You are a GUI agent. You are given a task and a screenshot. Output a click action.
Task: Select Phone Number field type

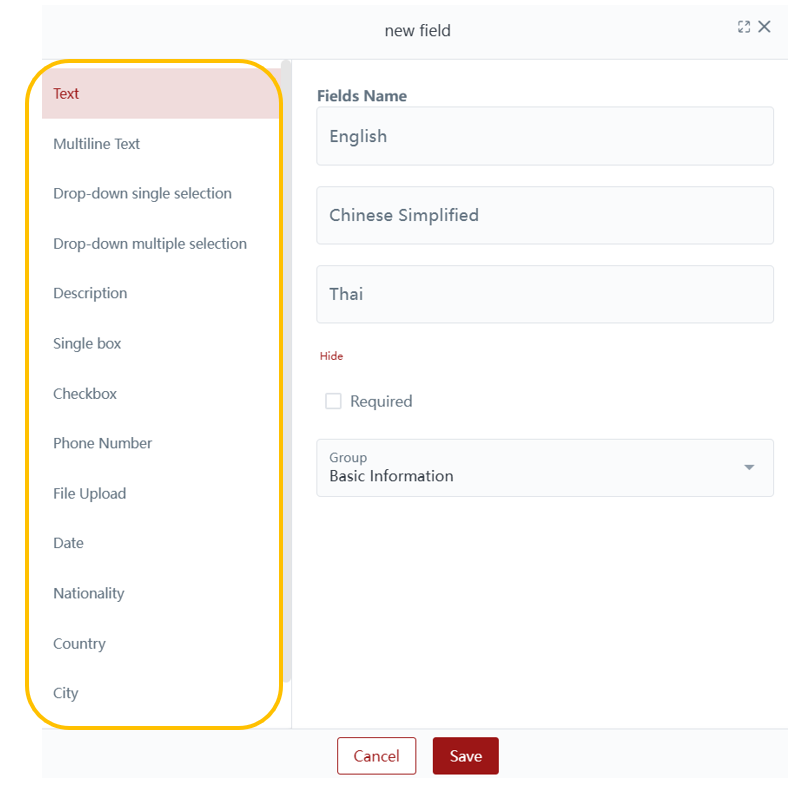click(102, 443)
